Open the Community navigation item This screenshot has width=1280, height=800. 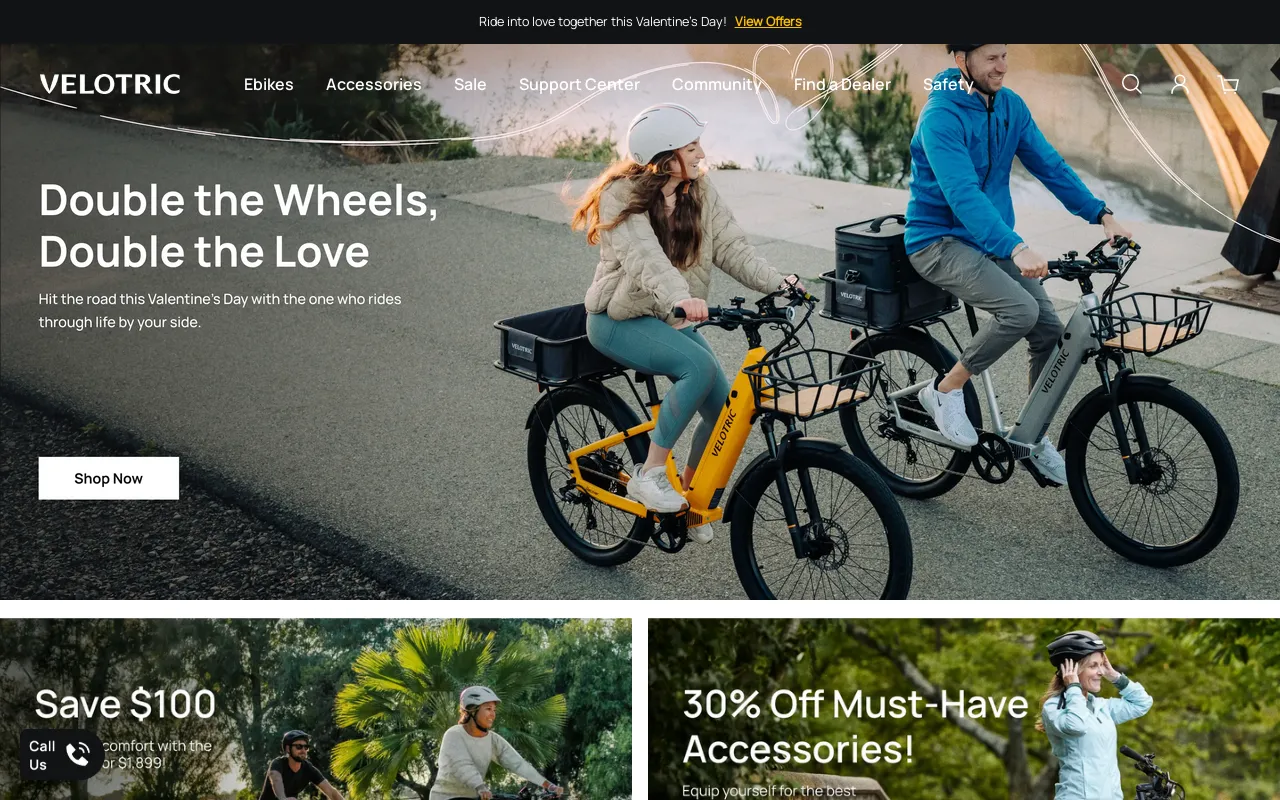click(x=717, y=84)
